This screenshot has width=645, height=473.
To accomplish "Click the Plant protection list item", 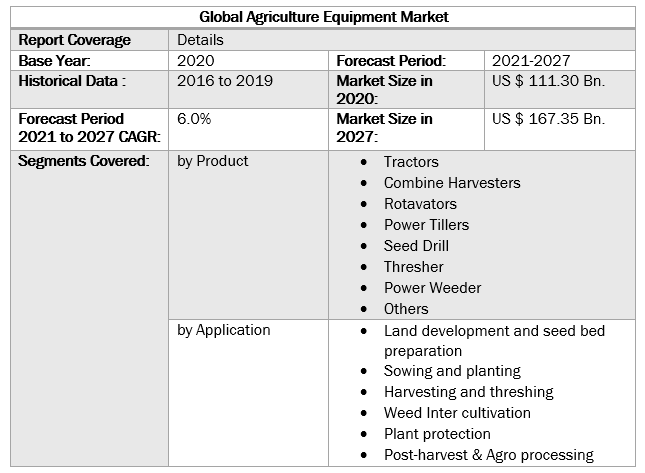I will (437, 434).
